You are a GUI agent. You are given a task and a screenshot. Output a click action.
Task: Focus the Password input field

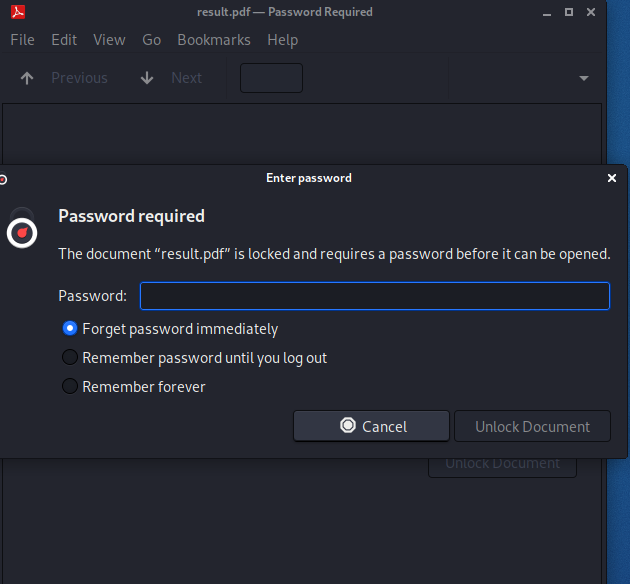click(374, 296)
